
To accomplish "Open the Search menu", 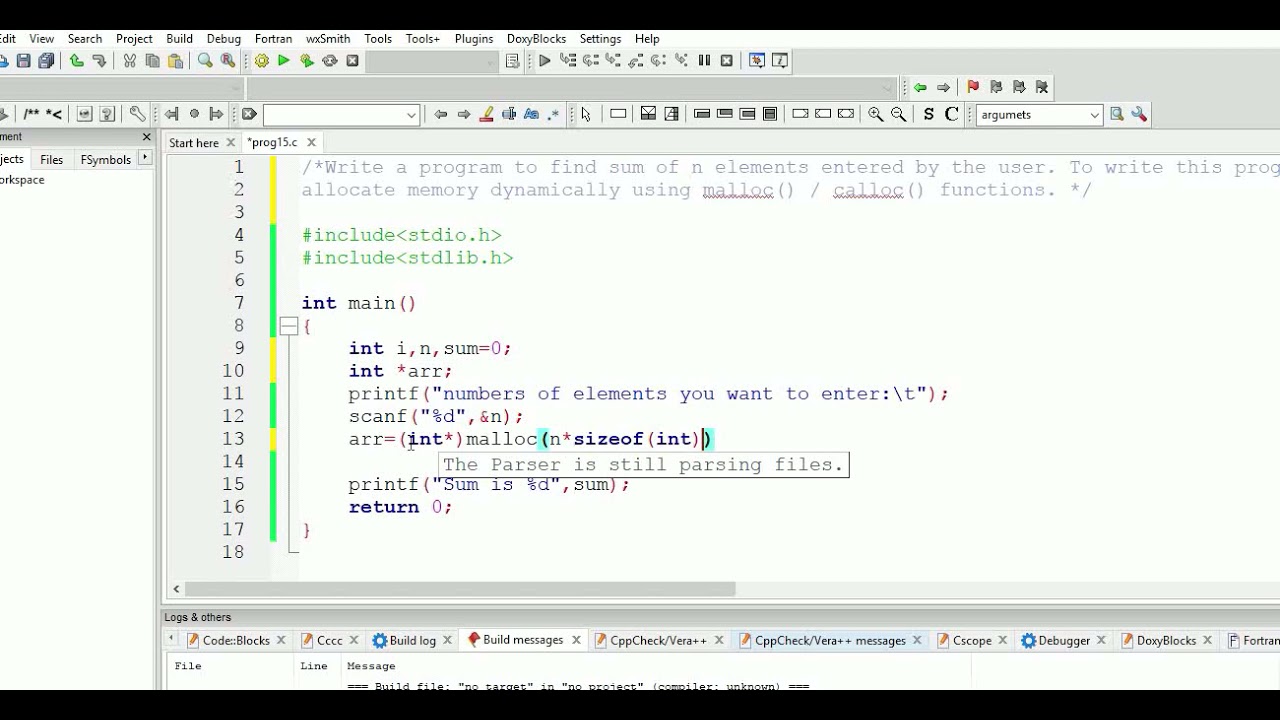I will (85, 38).
